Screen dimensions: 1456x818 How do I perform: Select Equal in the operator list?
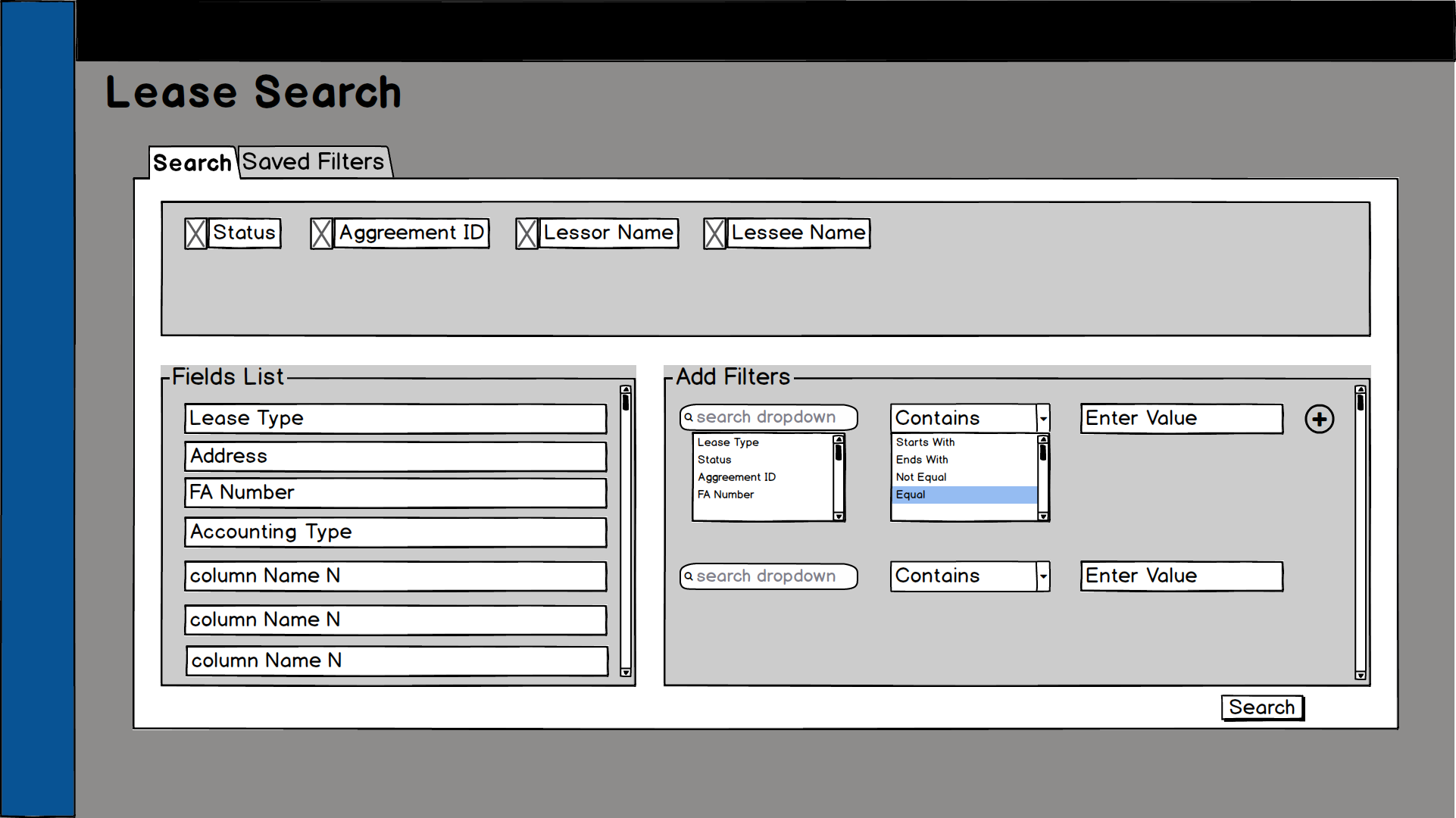coord(964,495)
